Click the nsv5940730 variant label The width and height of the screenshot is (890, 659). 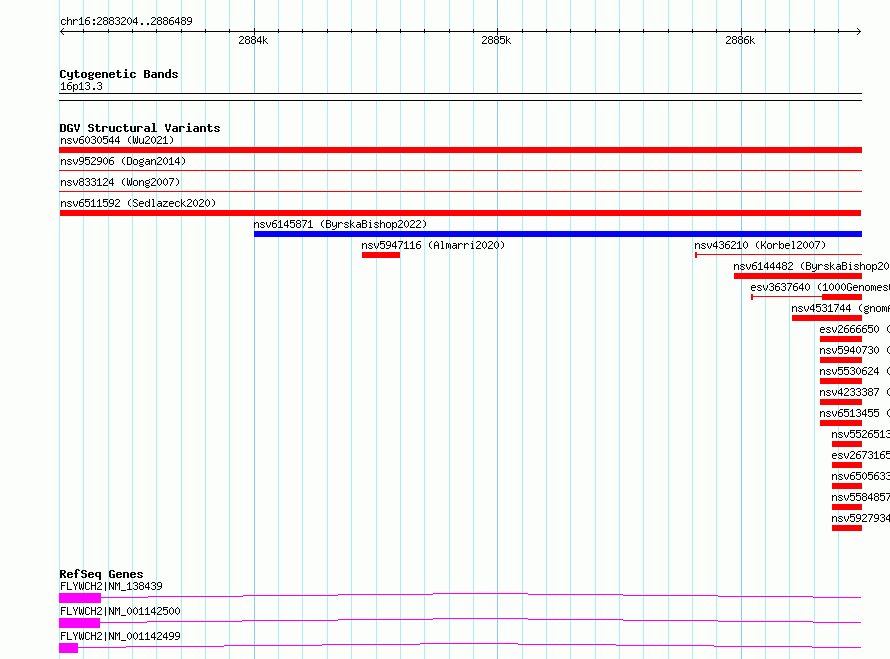coord(854,350)
